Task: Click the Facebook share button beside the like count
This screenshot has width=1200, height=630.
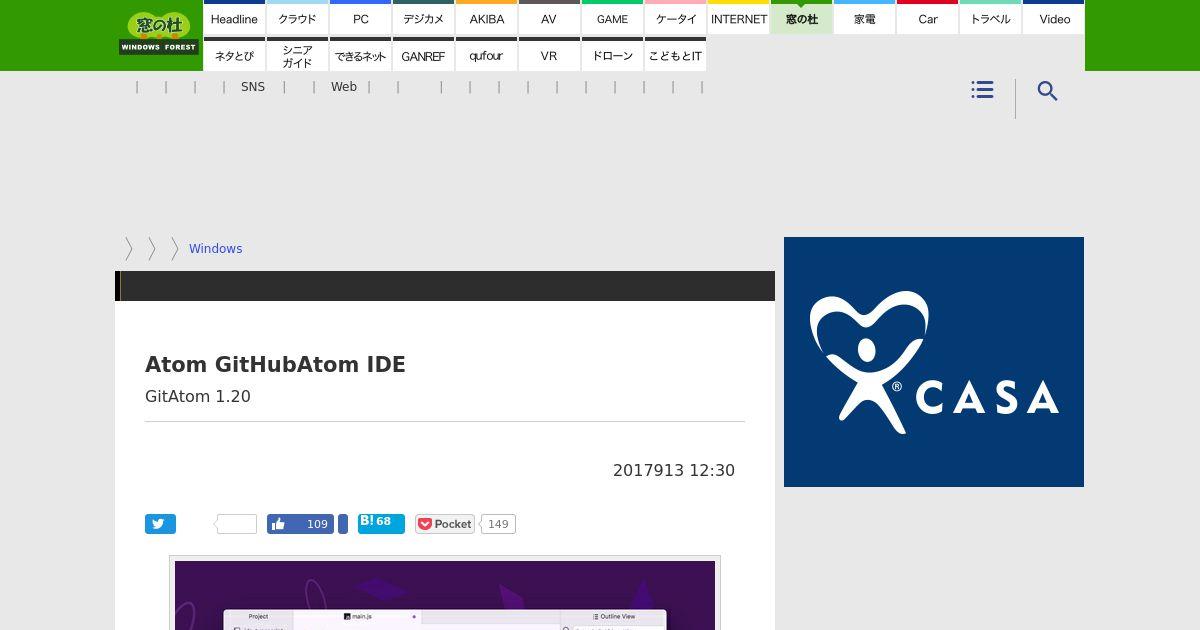Action: click(343, 524)
